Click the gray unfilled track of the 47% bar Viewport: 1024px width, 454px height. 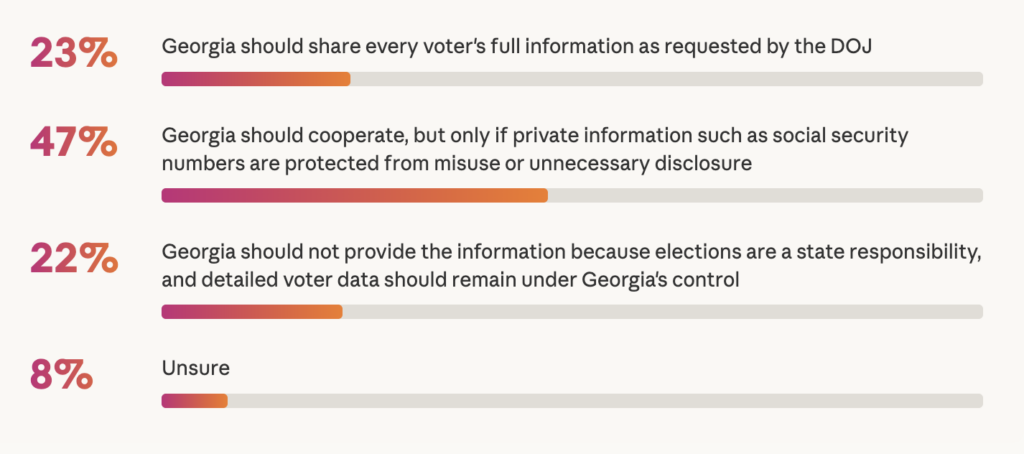pyautogui.click(x=765, y=195)
